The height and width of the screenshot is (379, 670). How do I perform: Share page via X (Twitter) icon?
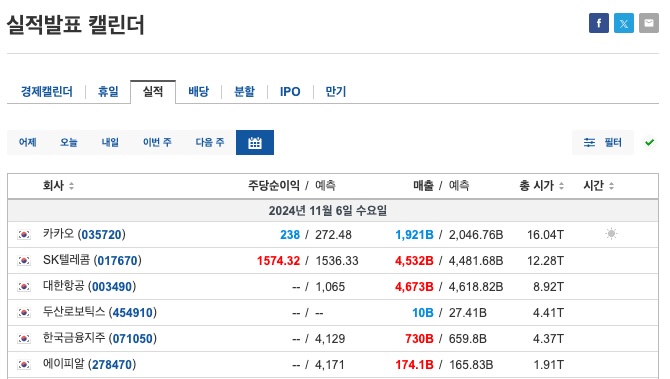click(624, 23)
